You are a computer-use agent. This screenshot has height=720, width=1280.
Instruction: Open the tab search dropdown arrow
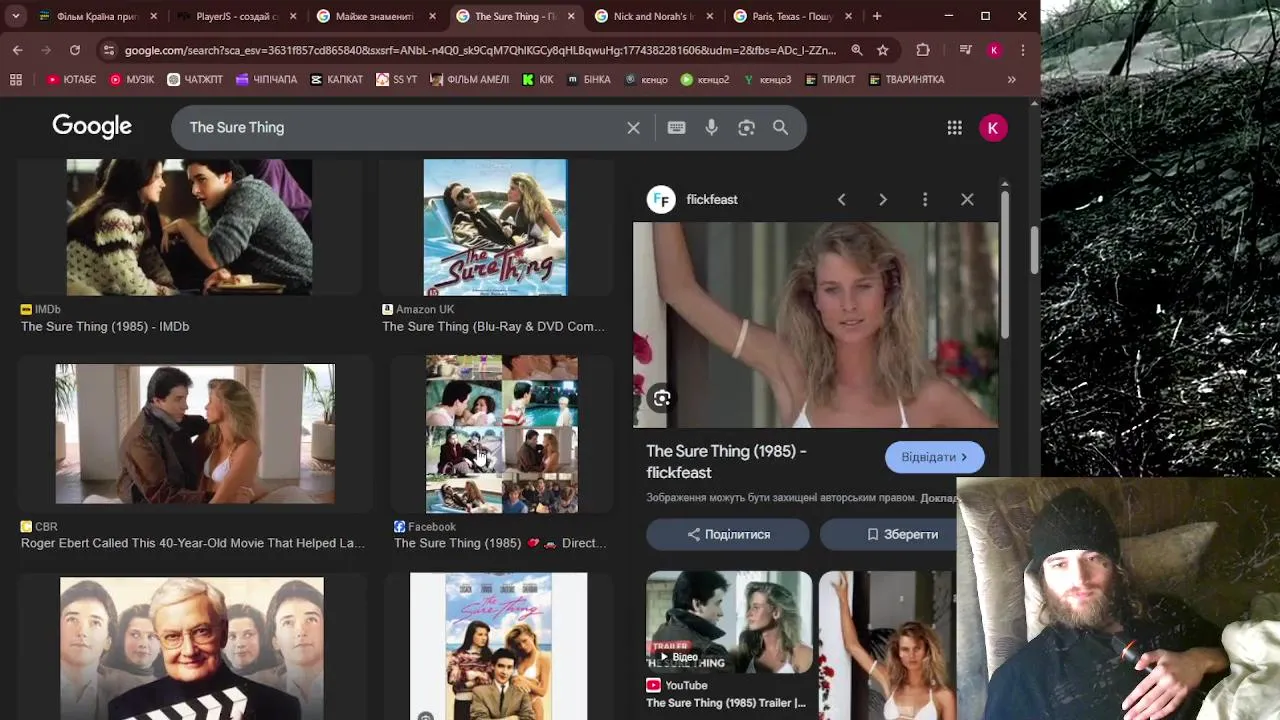pyautogui.click(x=16, y=16)
